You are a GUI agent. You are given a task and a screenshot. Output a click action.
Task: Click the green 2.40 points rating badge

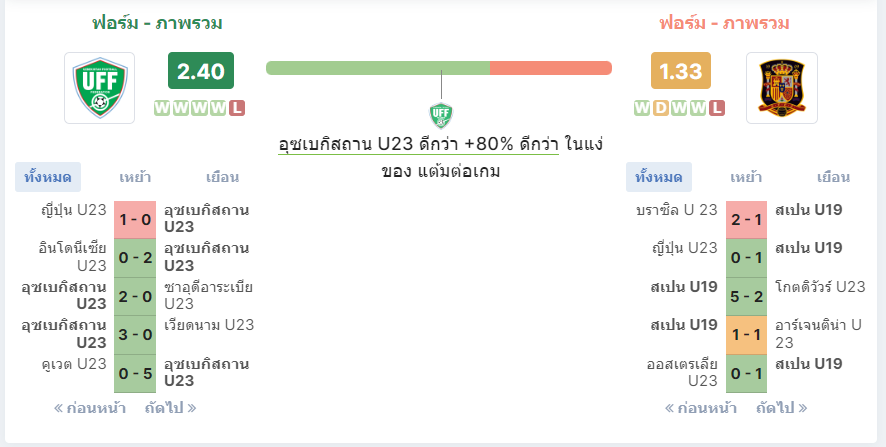[x=201, y=71]
